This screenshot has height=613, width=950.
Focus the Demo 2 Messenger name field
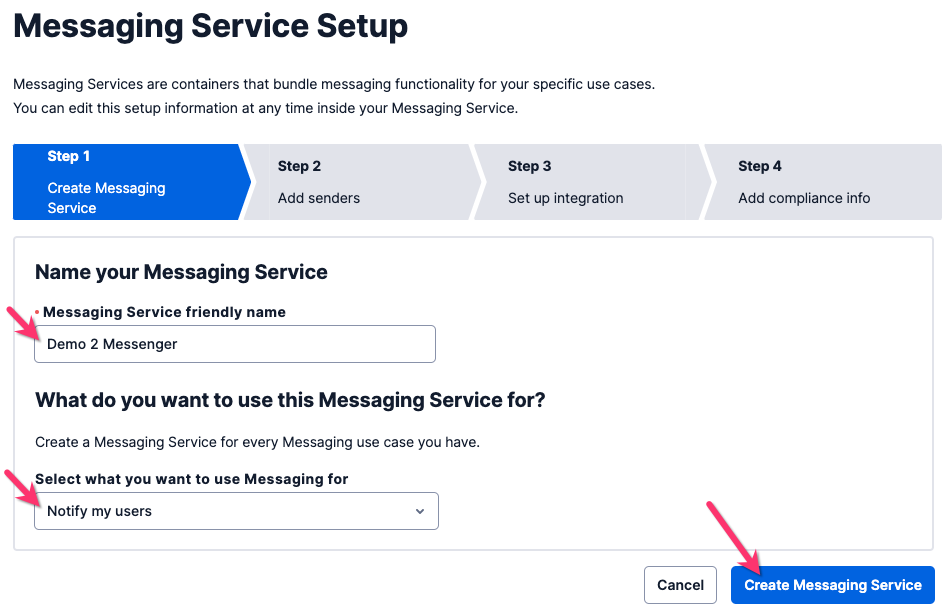235,344
